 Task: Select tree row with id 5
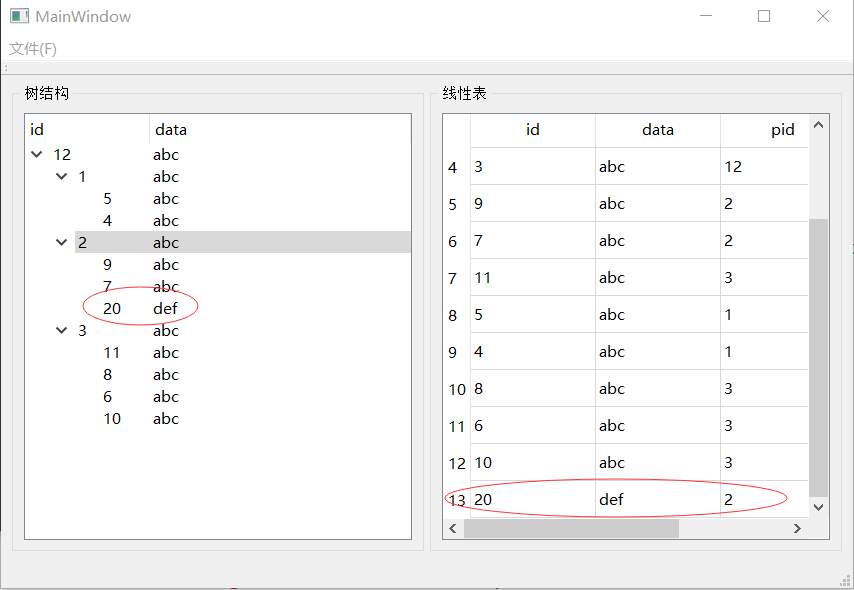click(x=218, y=199)
